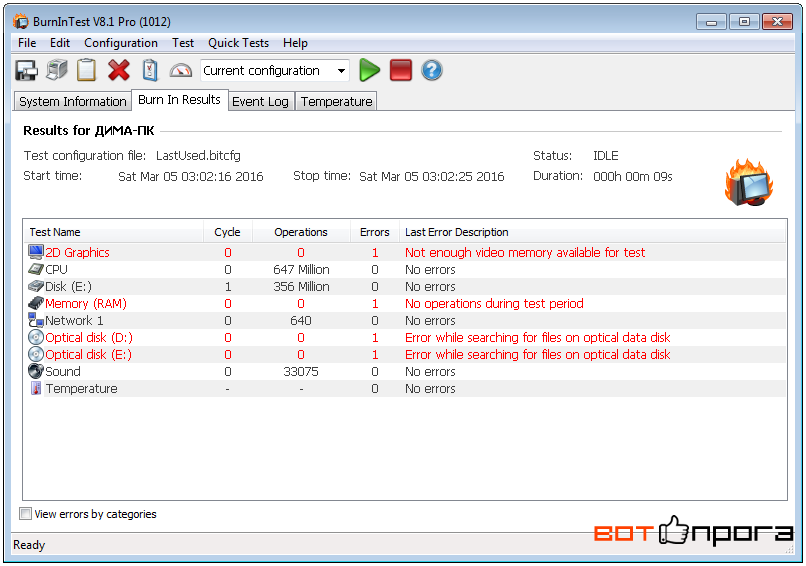Select the 2D Graphics test name

pyautogui.click(x=77, y=252)
